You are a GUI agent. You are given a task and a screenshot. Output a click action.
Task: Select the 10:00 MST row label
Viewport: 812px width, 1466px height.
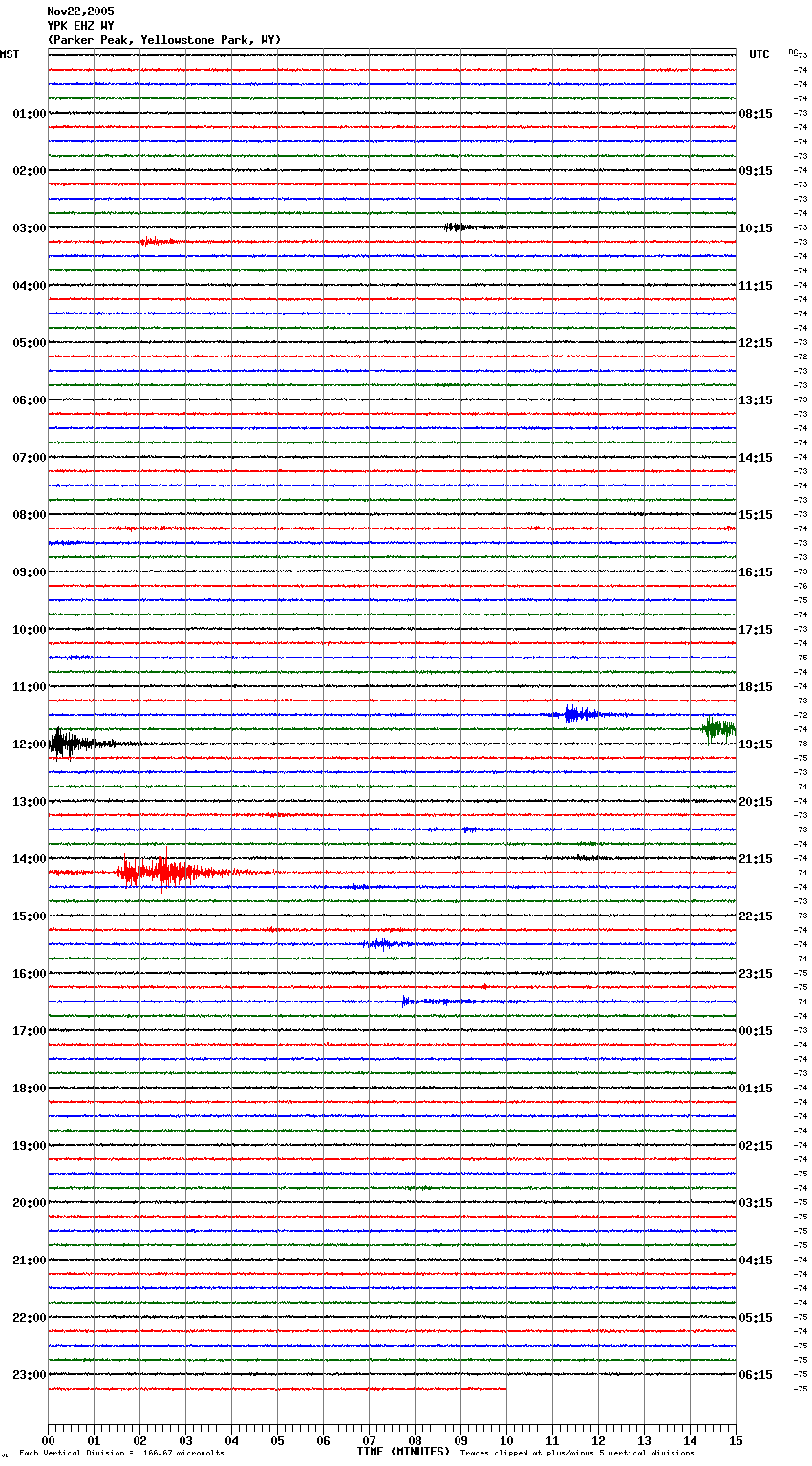pos(30,630)
